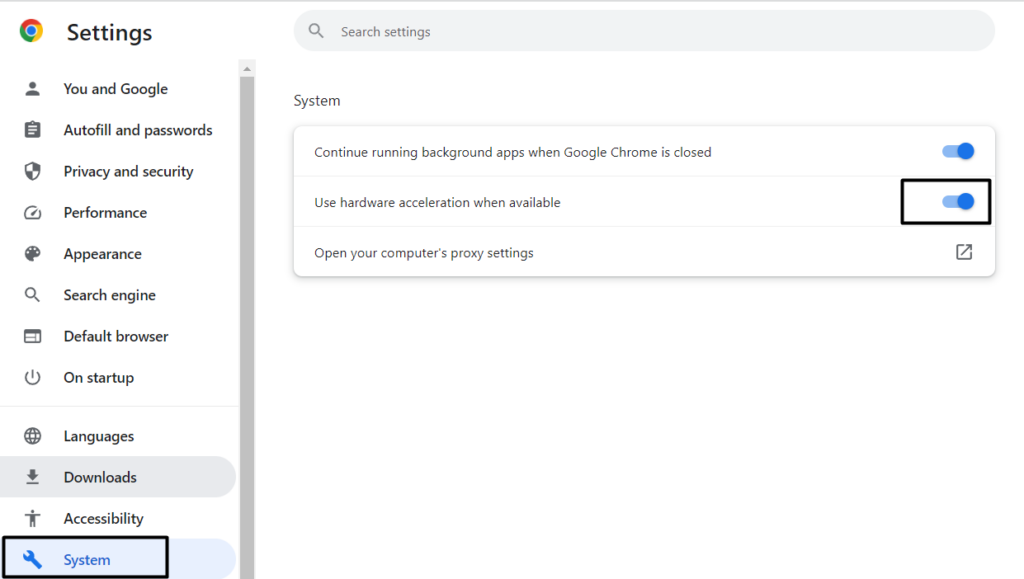The image size is (1024, 579).
Task: Click the sidebar scrollbar up arrow
Action: point(247,68)
